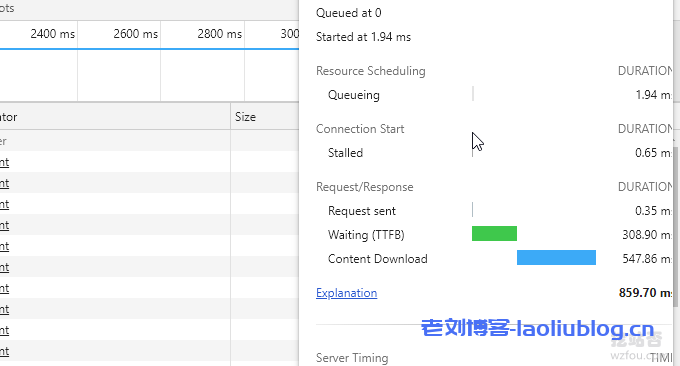Click the 2400 ms timeline marker

pyautogui.click(x=52, y=34)
